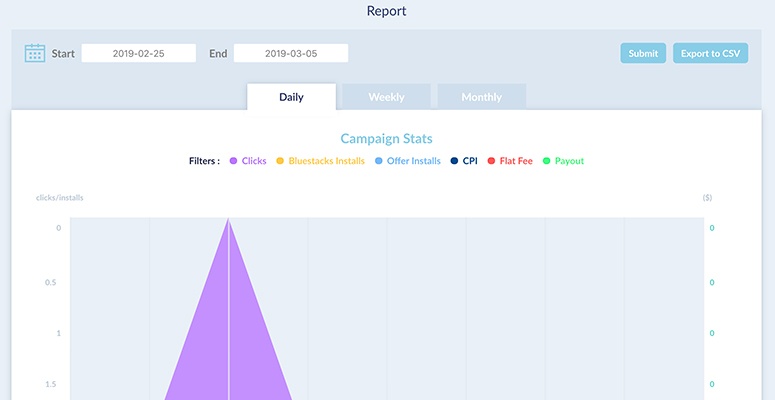Image resolution: width=775 pixels, height=400 pixels.
Task: Toggle the green Payout filter dot
Action: click(x=547, y=161)
